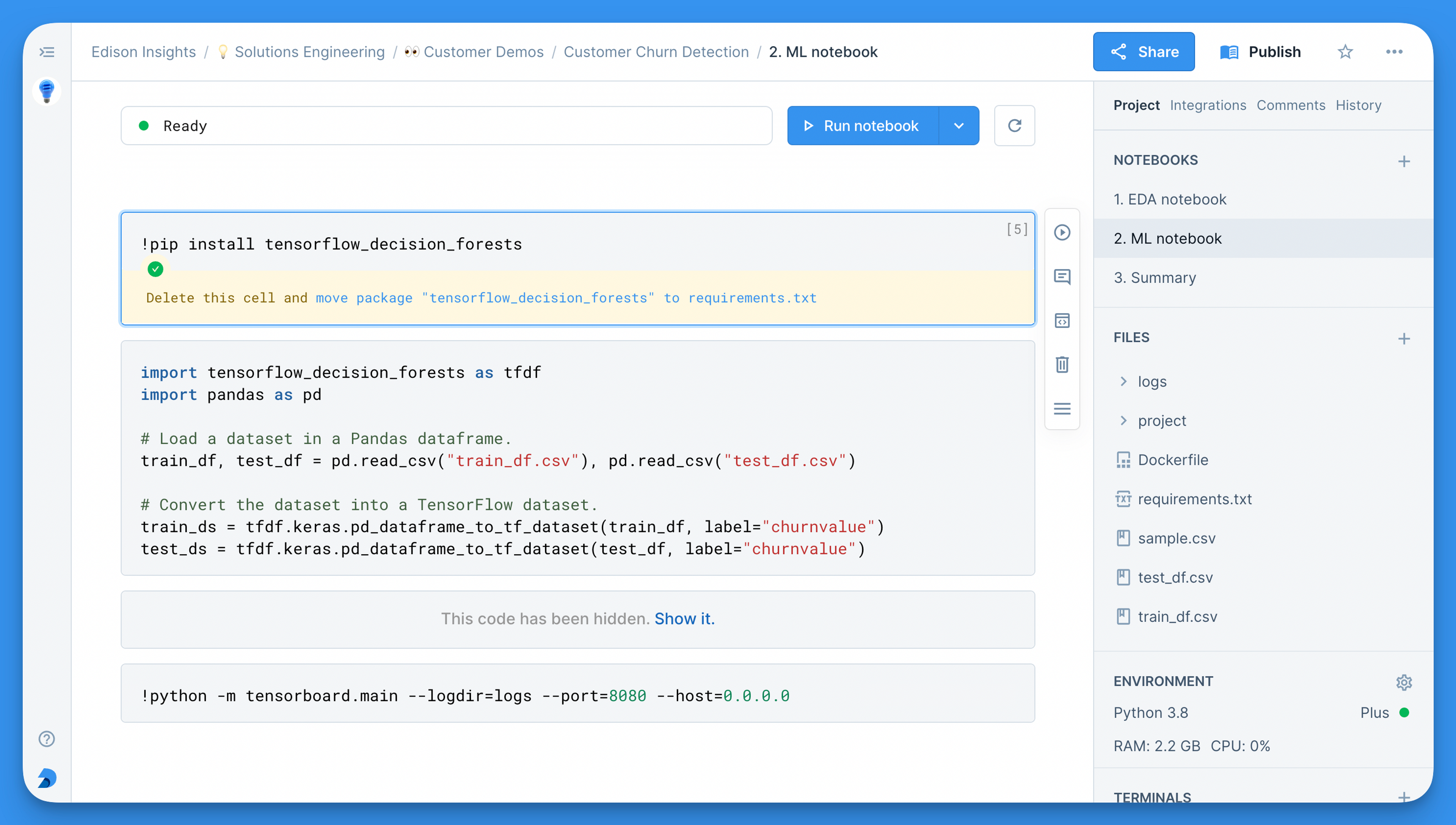Viewport: 1456px width, 825px height.
Task: Switch to the Integrations tab
Action: click(1208, 105)
